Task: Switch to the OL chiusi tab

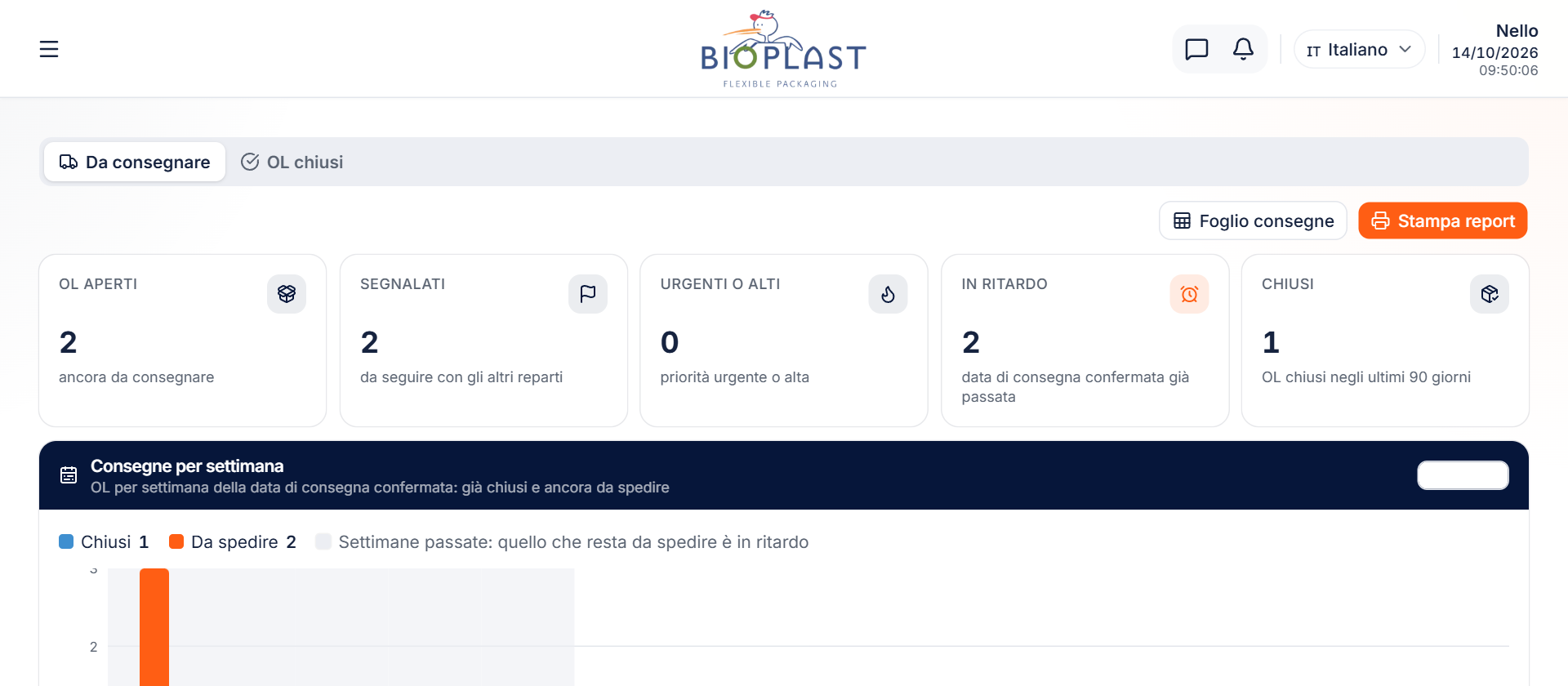Action: point(292,162)
